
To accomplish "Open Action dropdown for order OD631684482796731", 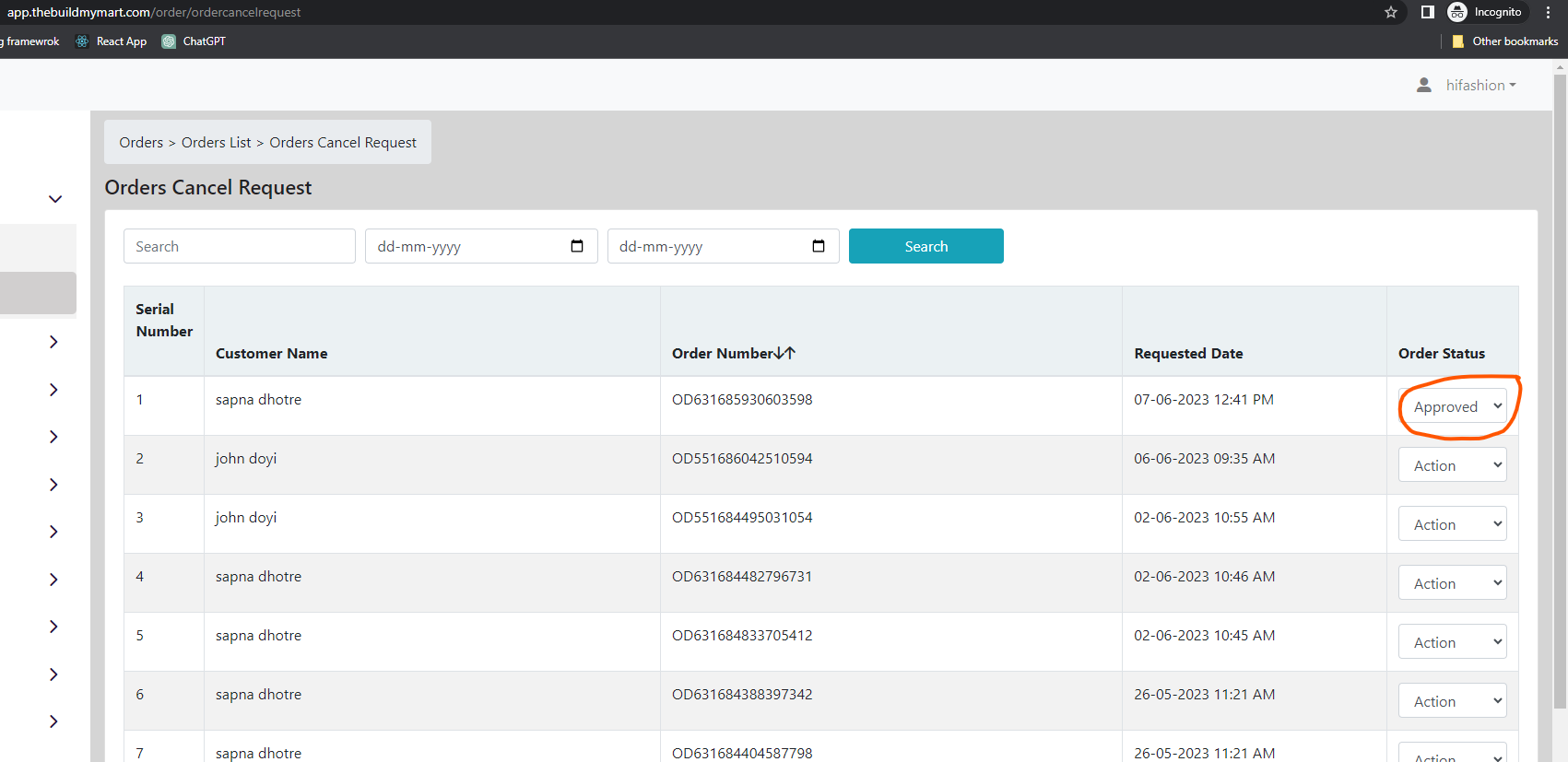I will pos(1453,583).
